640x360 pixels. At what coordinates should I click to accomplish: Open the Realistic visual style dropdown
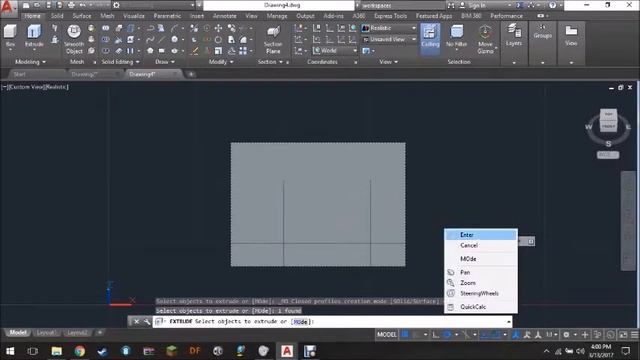tap(389, 28)
